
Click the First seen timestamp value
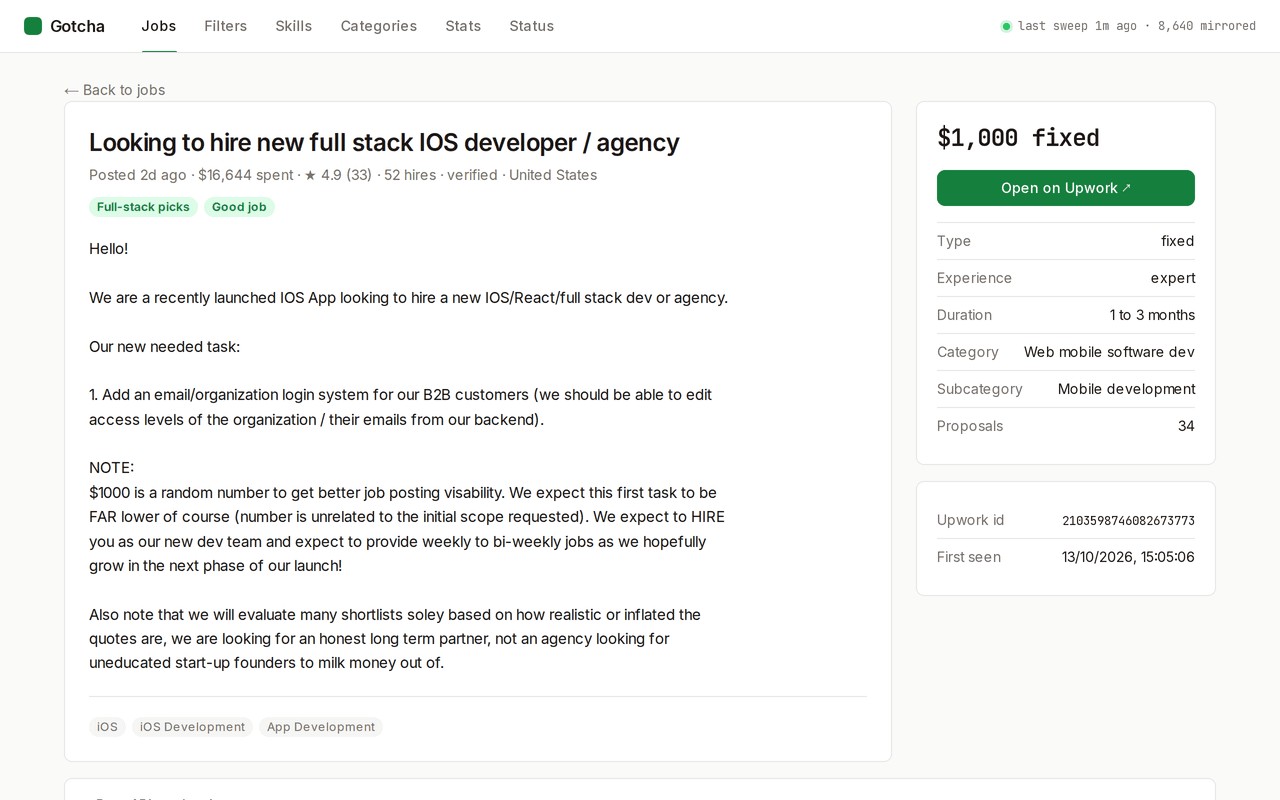pyautogui.click(x=1128, y=557)
